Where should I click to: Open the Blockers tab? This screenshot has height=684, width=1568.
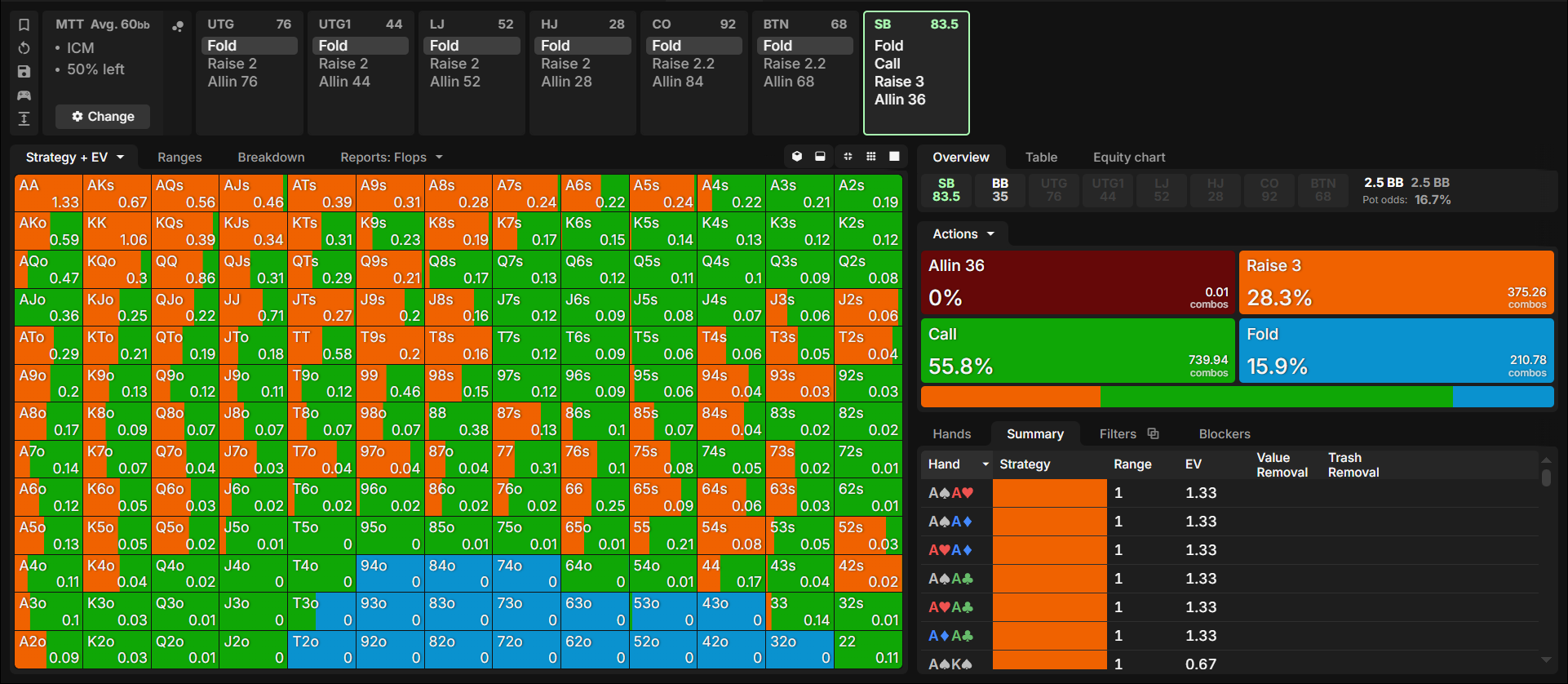point(1224,434)
